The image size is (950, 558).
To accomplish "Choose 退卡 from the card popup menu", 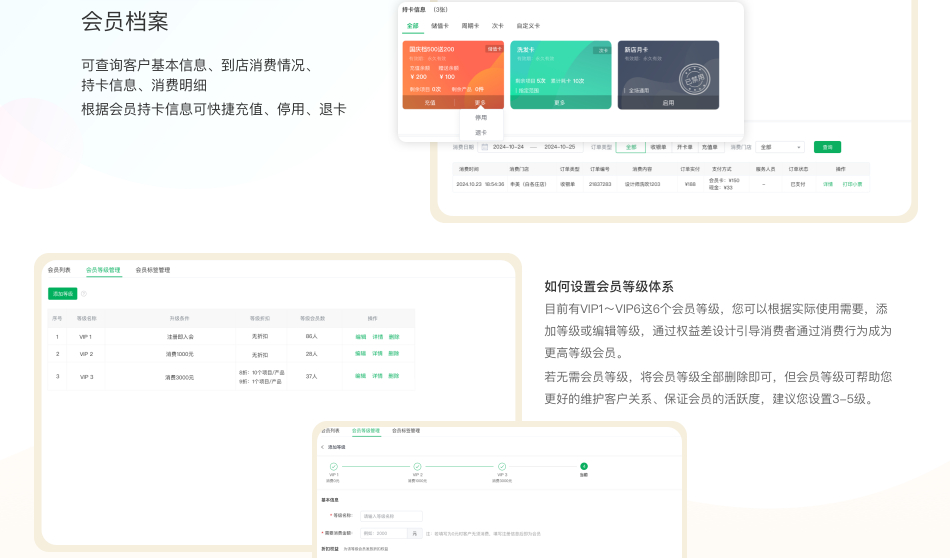I will (481, 132).
